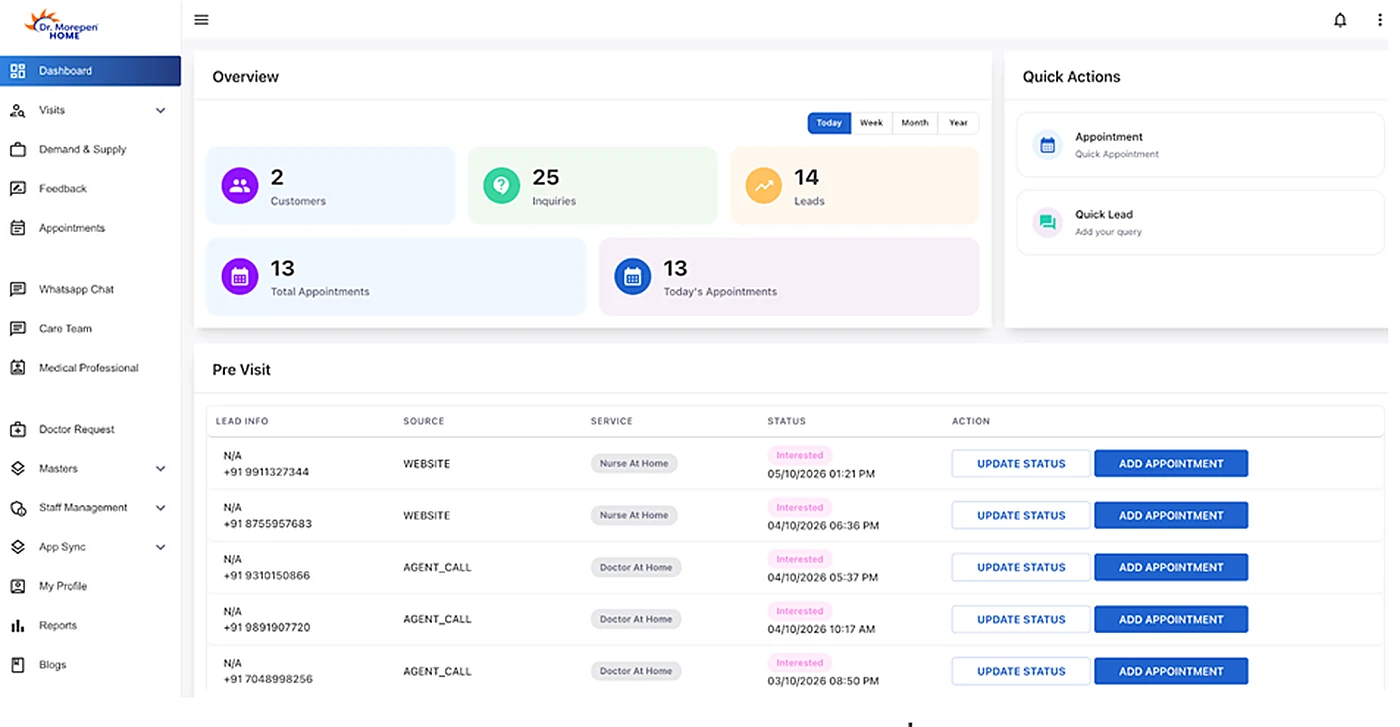Viewport: 1400px width, 727px height.
Task: Click the Demand & Supply briefcase icon
Action: (17, 149)
